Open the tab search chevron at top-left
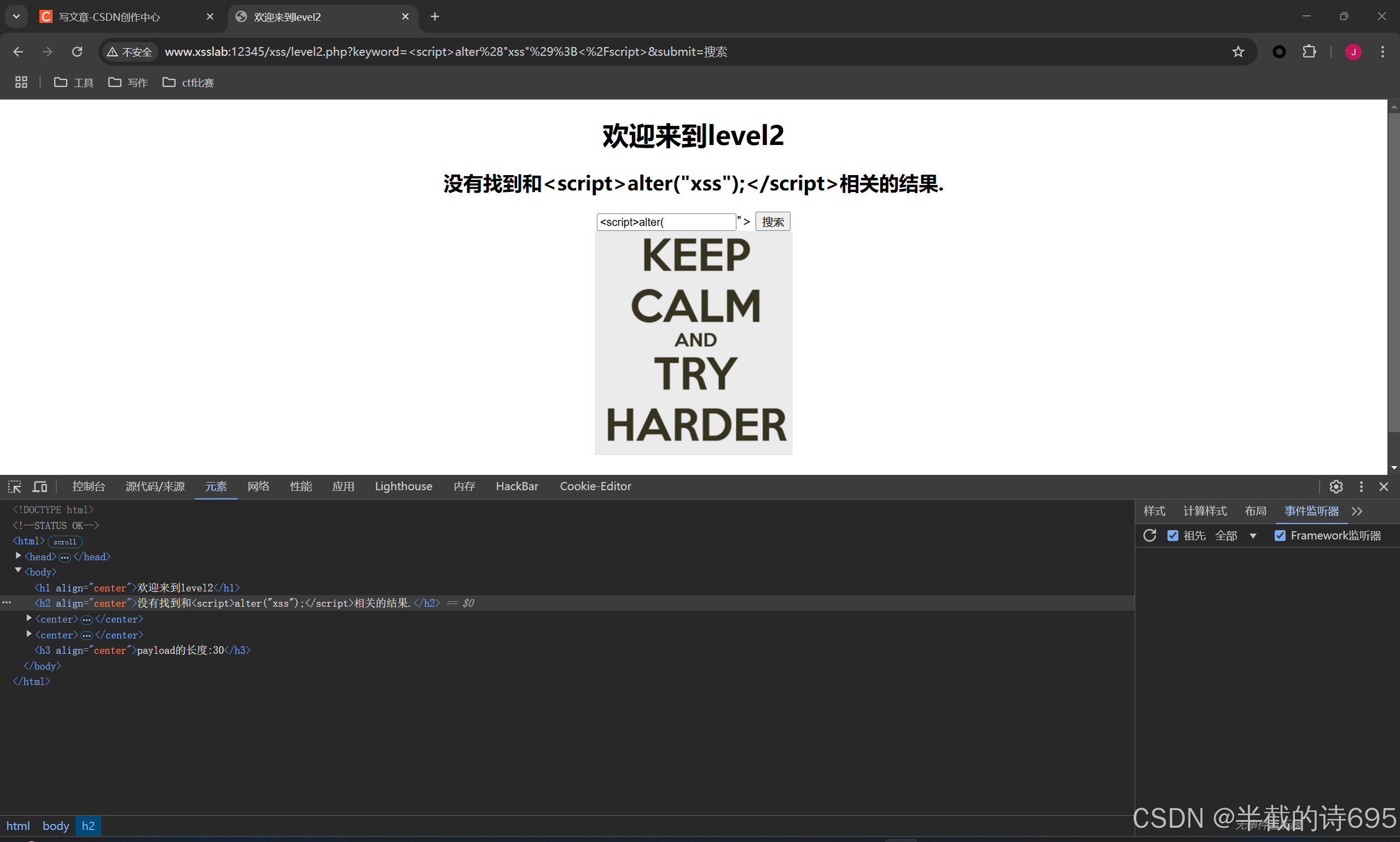 point(16,16)
